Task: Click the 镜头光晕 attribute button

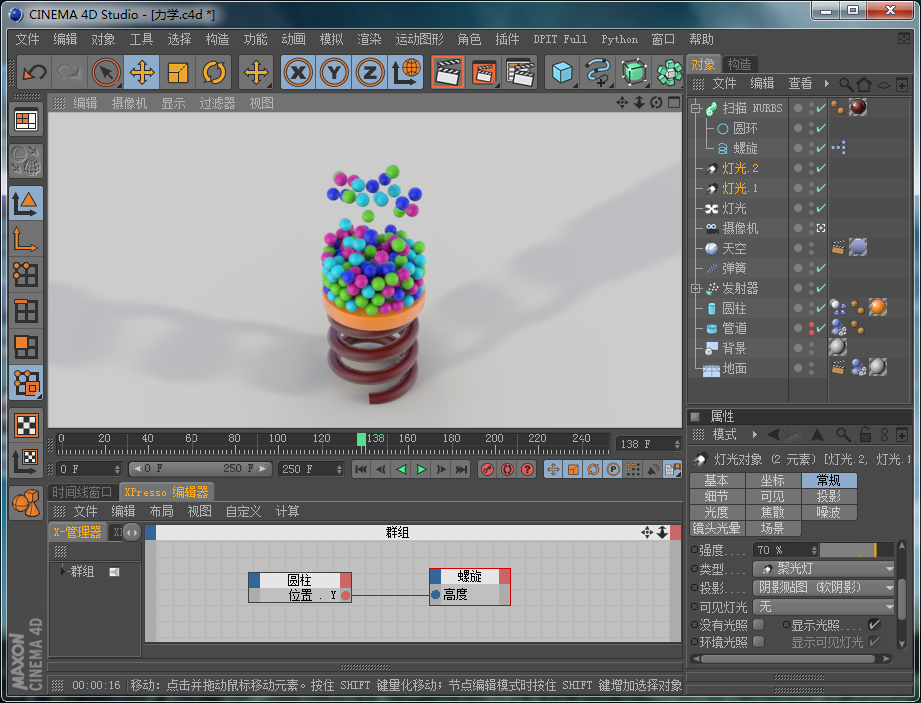Action: coord(716,528)
